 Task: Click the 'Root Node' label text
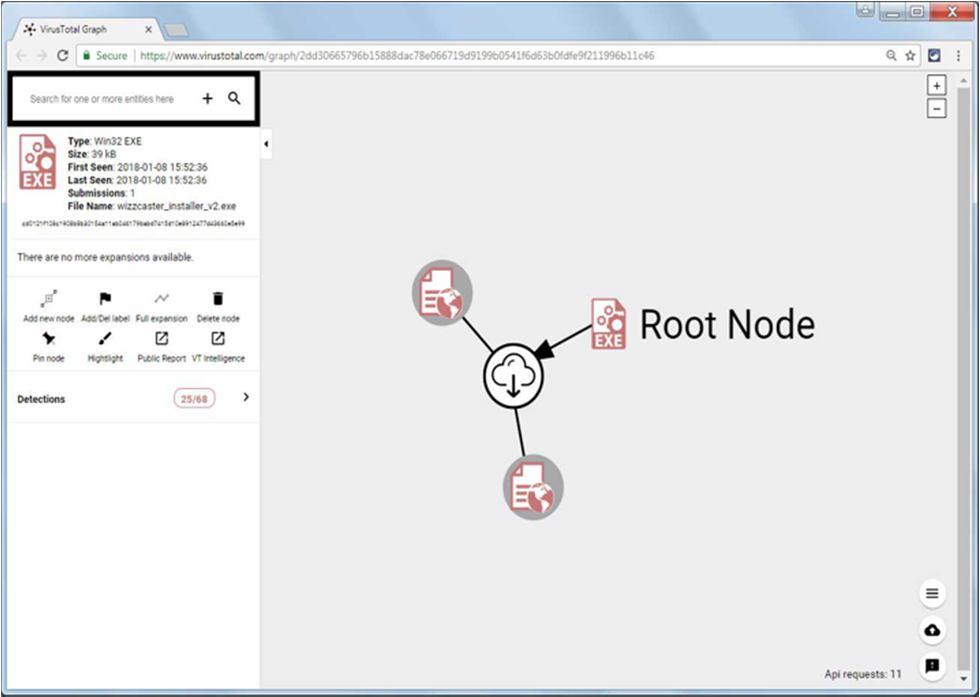coord(728,324)
